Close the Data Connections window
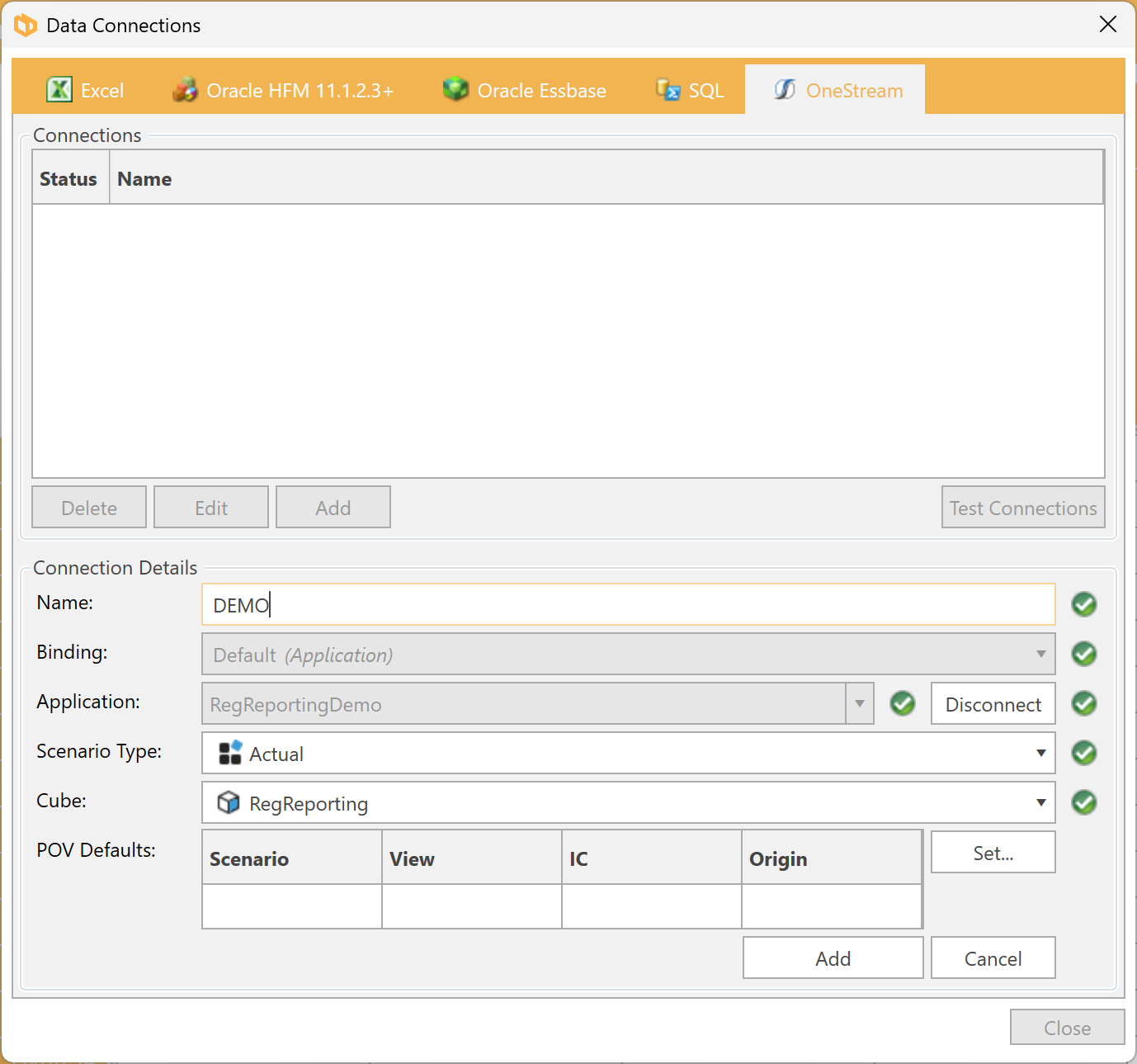 tap(1108, 25)
